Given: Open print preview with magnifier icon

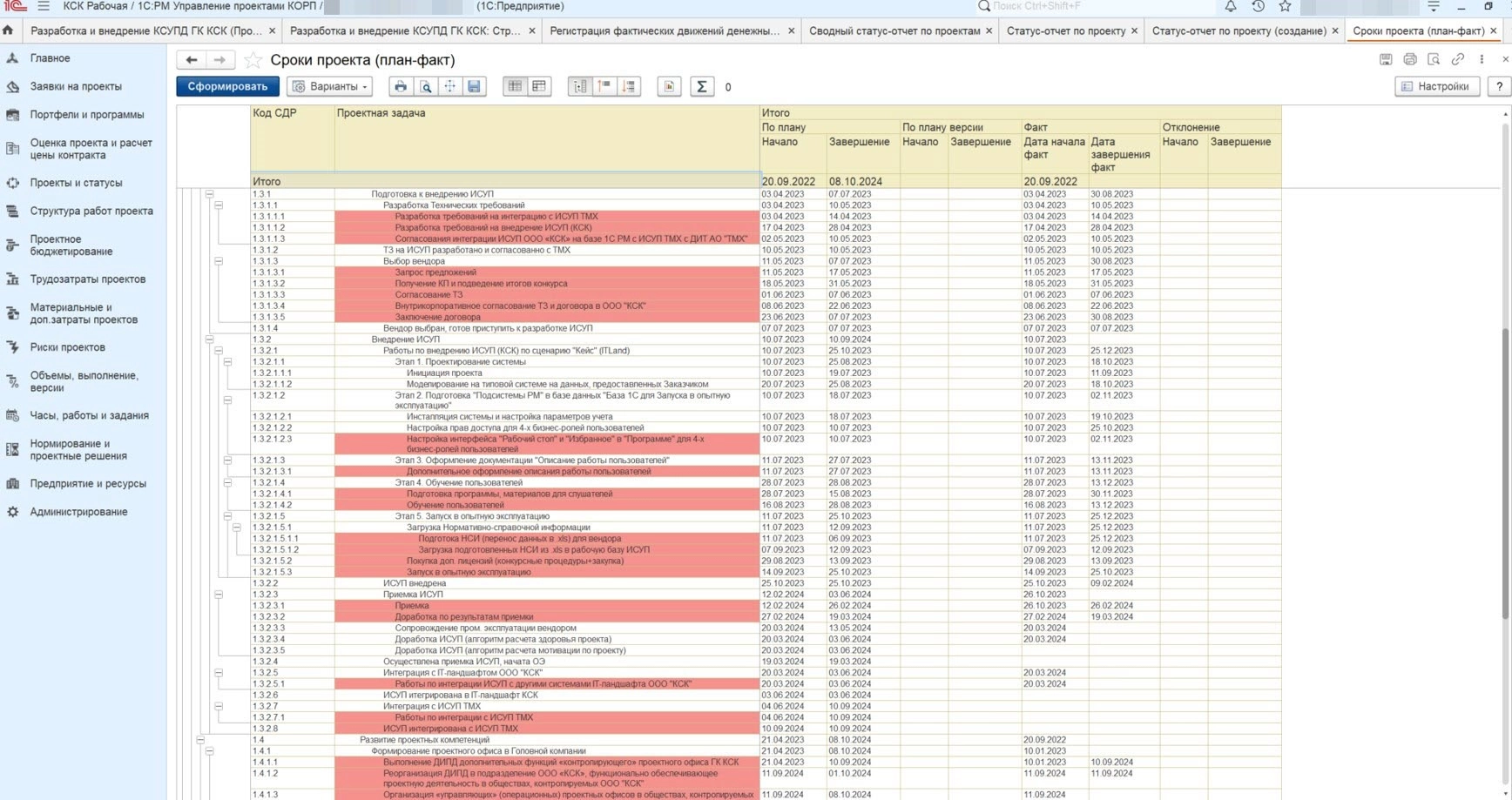Looking at the screenshot, I should click(425, 86).
